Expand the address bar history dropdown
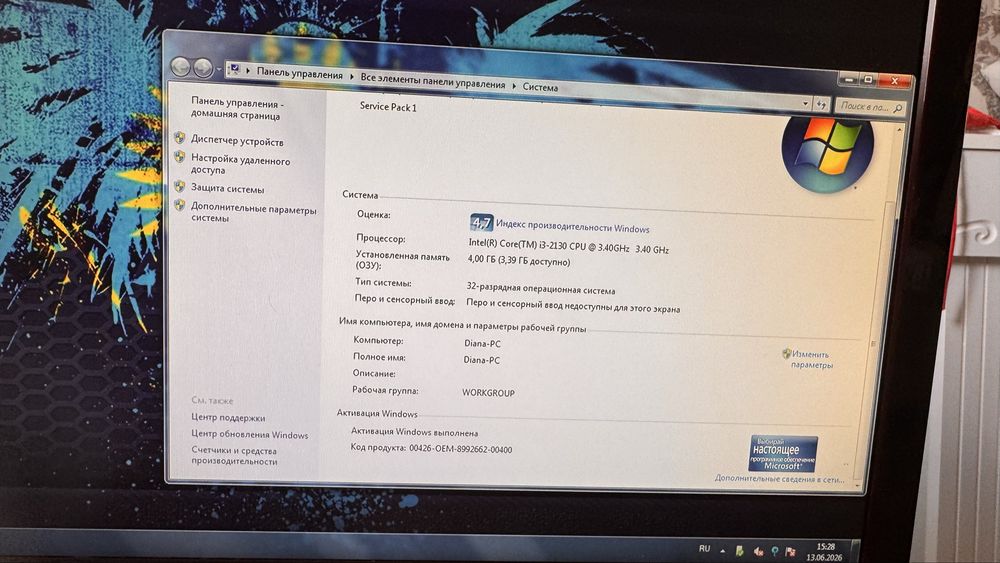Viewport: 1000px width, 563px height. (x=805, y=103)
